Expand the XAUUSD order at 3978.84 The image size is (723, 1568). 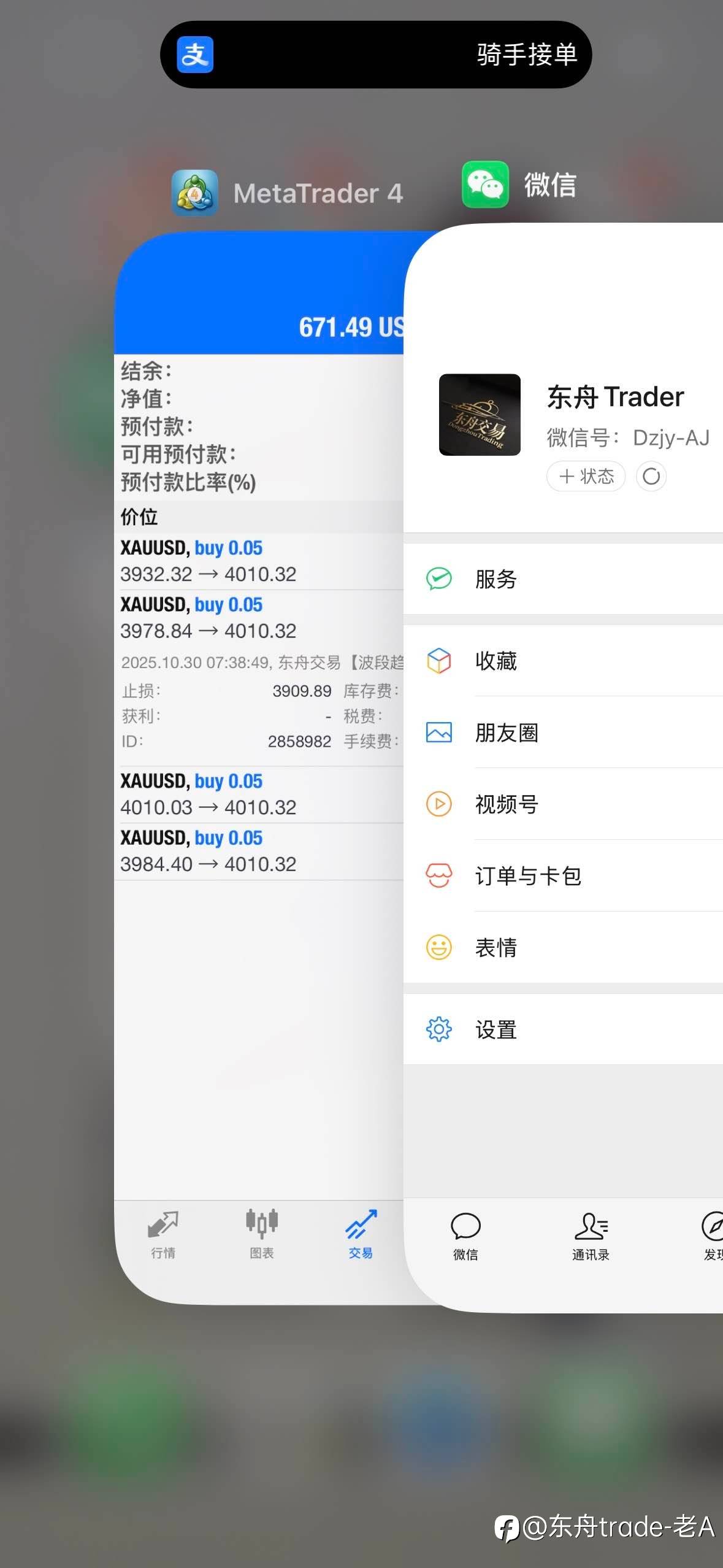(259, 618)
